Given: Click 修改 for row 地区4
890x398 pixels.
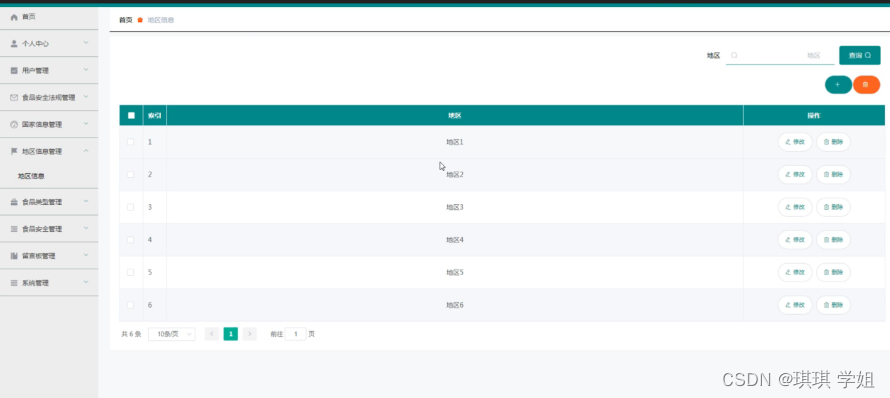Looking at the screenshot, I should (x=795, y=240).
